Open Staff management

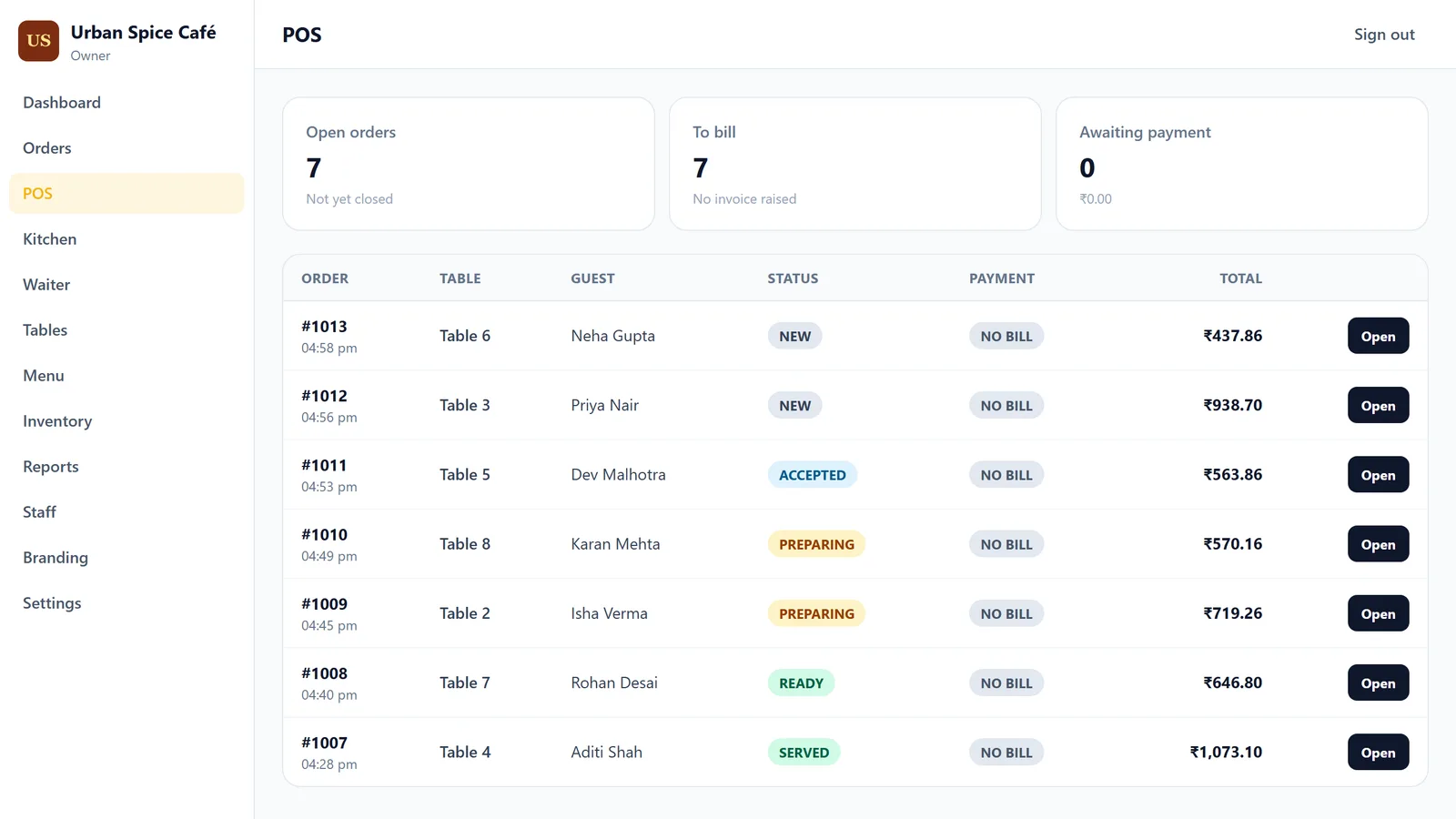(x=126, y=512)
